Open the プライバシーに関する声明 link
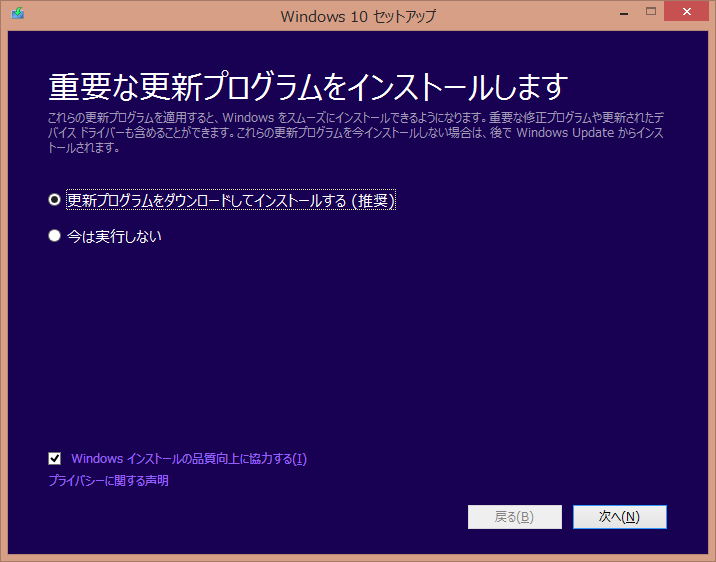Screen dimensions: 716x562 108,480
